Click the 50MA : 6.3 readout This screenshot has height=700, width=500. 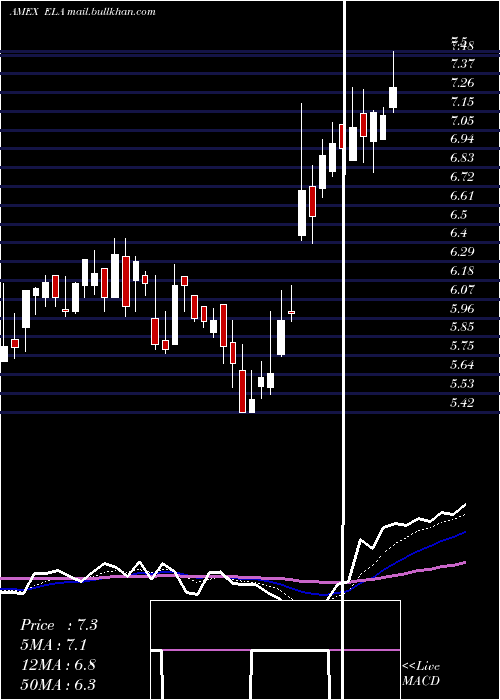click(x=58, y=684)
